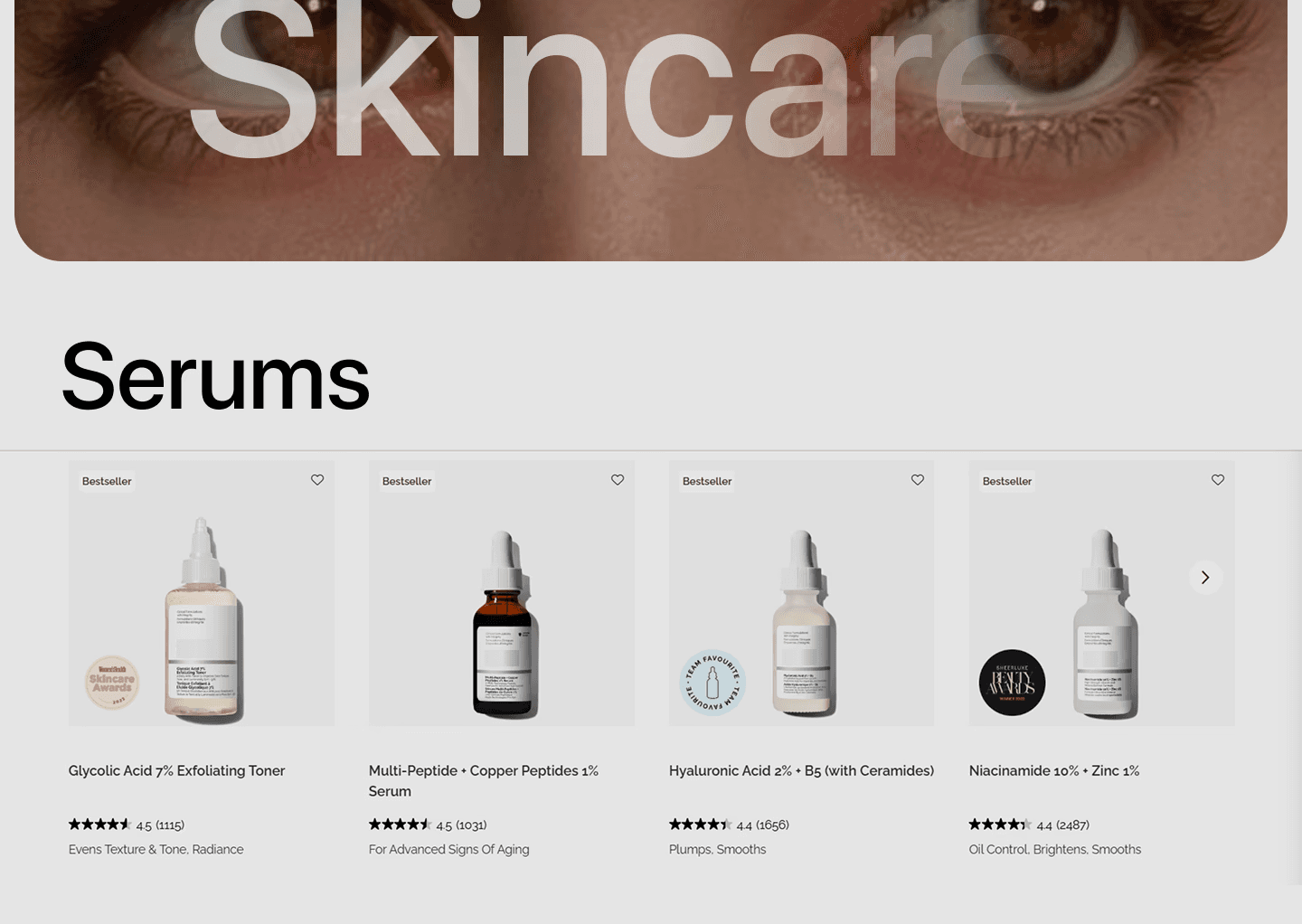Screen dimensions: 1302x924
Task: Open Multi-Peptide serum product image
Action: click(502, 593)
